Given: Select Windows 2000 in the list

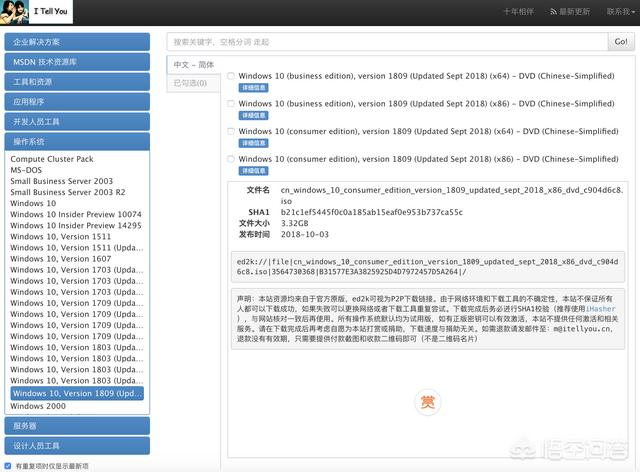Looking at the screenshot, I should tap(38, 406).
